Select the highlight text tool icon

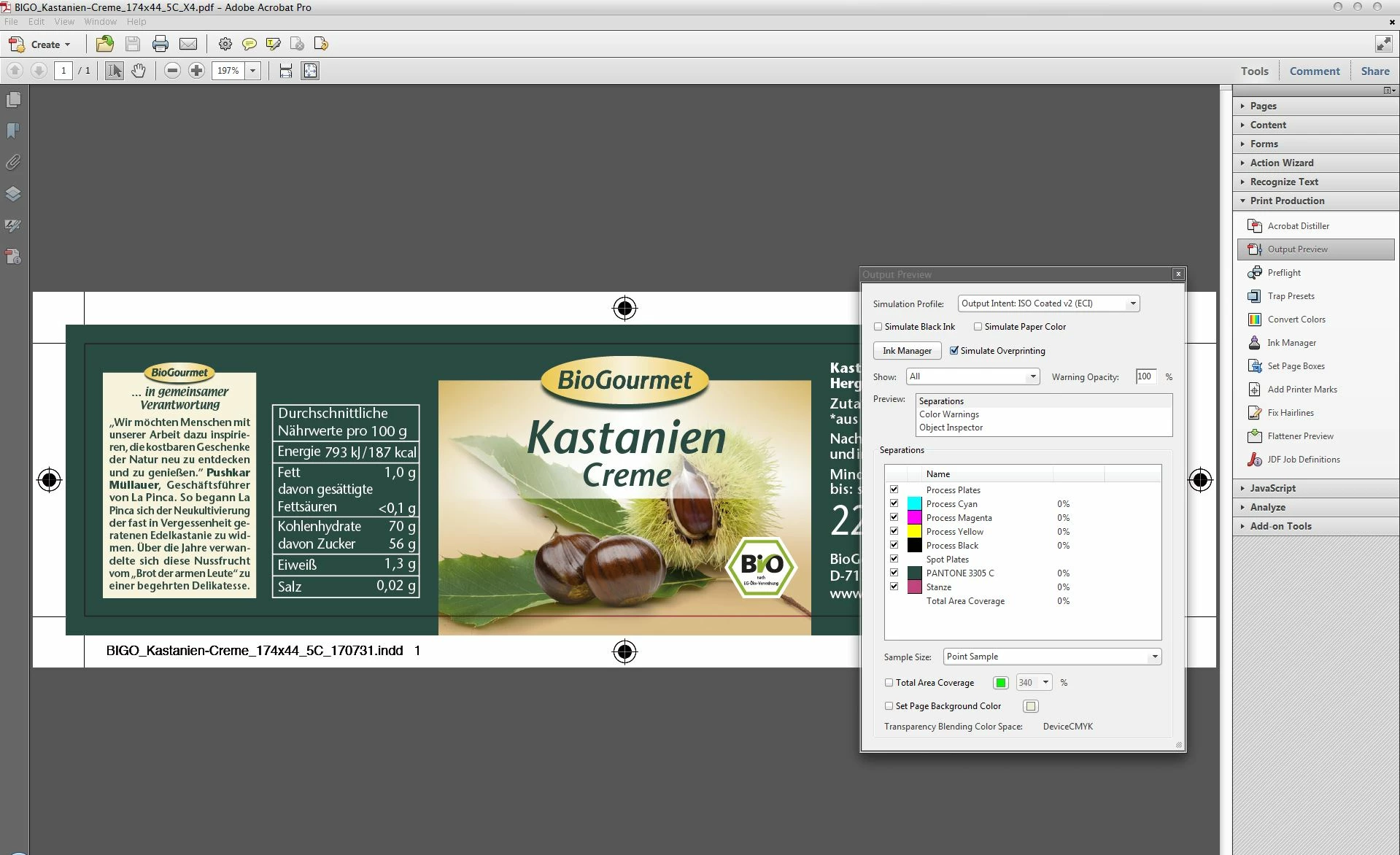pos(274,44)
